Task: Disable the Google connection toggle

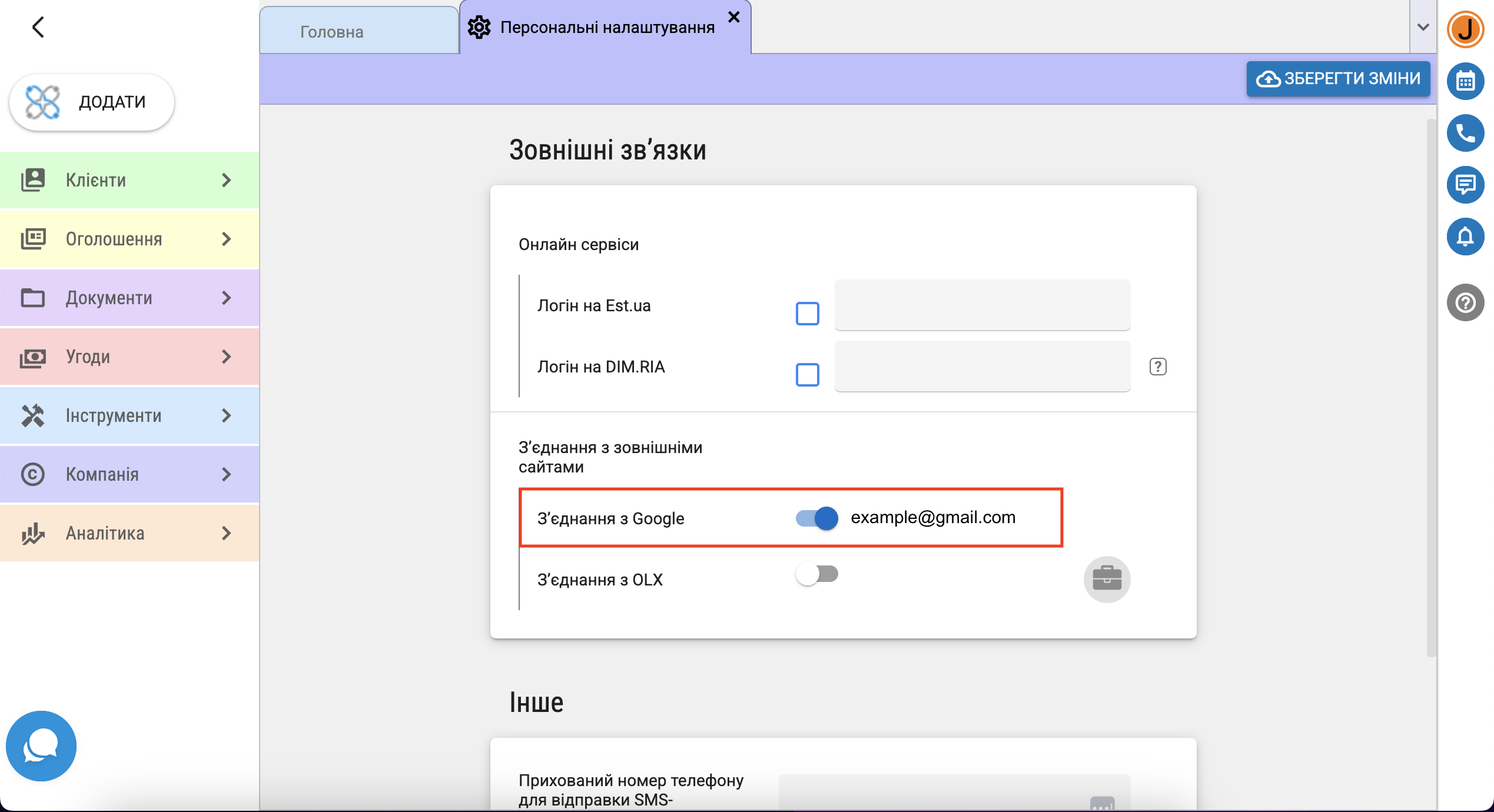Action: tap(816, 518)
